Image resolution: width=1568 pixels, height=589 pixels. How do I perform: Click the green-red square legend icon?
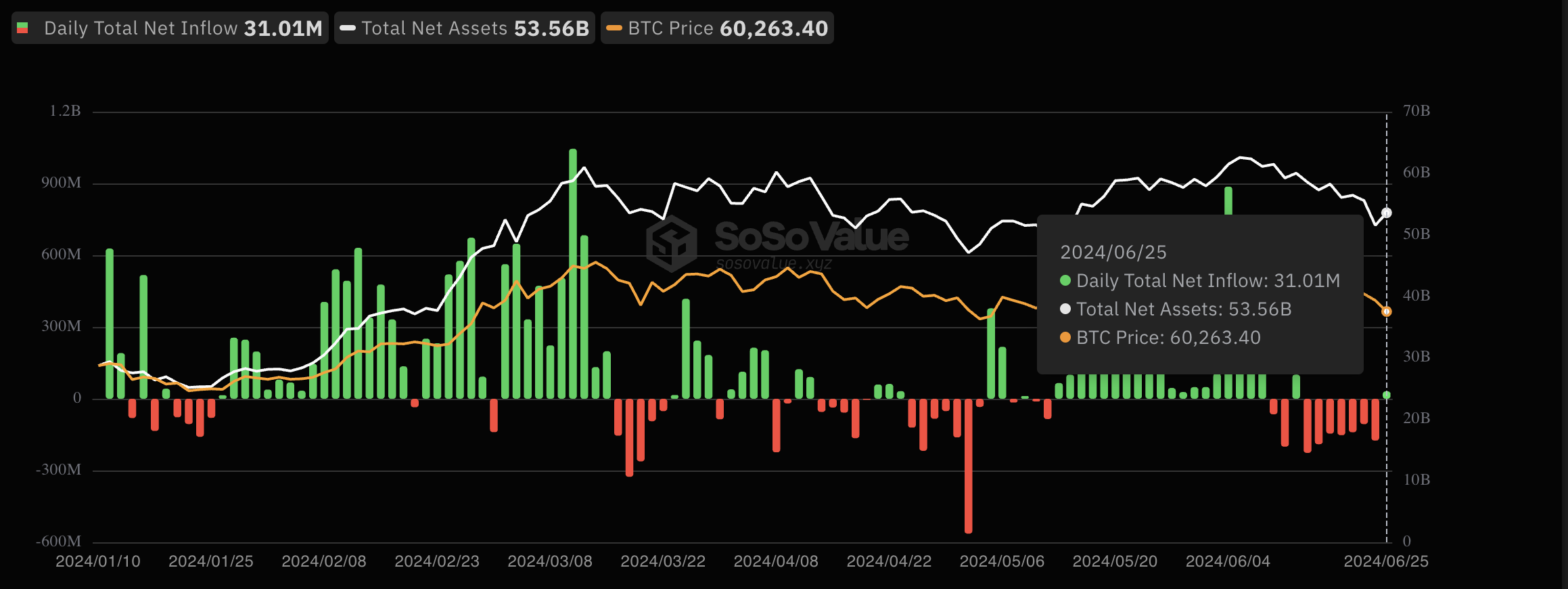[x=23, y=28]
